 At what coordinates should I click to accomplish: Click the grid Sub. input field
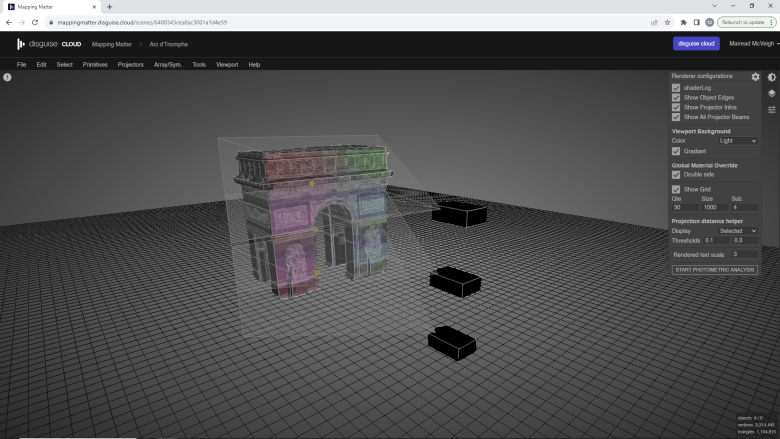tap(745, 207)
